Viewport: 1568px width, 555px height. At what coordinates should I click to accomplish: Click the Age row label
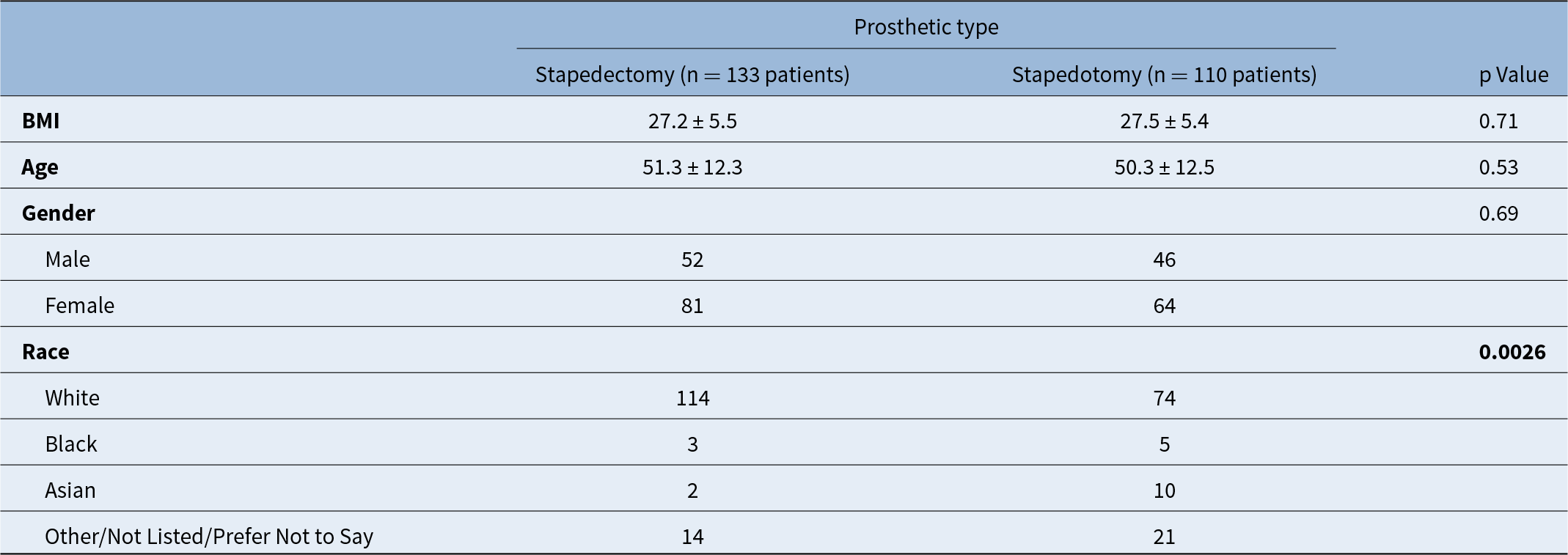pos(40,167)
